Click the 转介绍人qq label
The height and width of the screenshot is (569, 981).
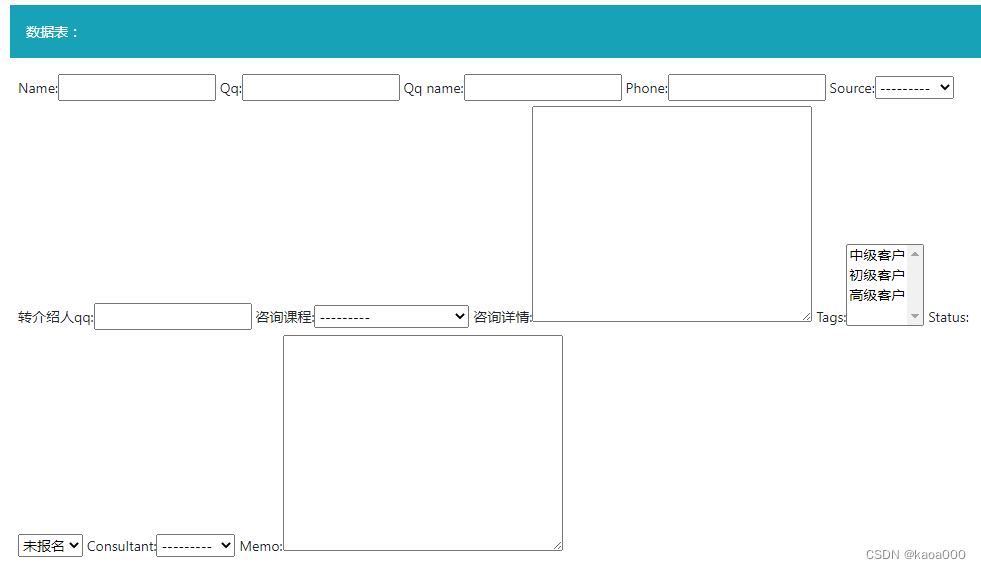tap(56, 317)
